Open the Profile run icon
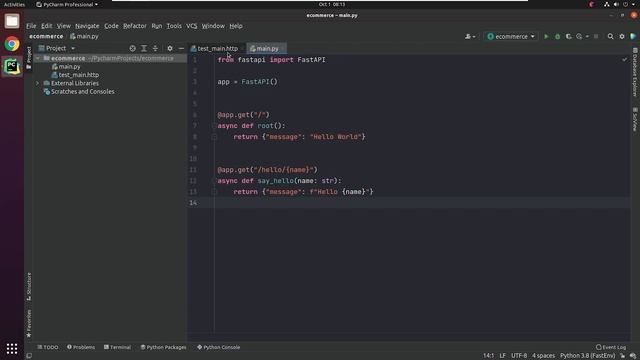The image size is (640, 360). click(579, 36)
